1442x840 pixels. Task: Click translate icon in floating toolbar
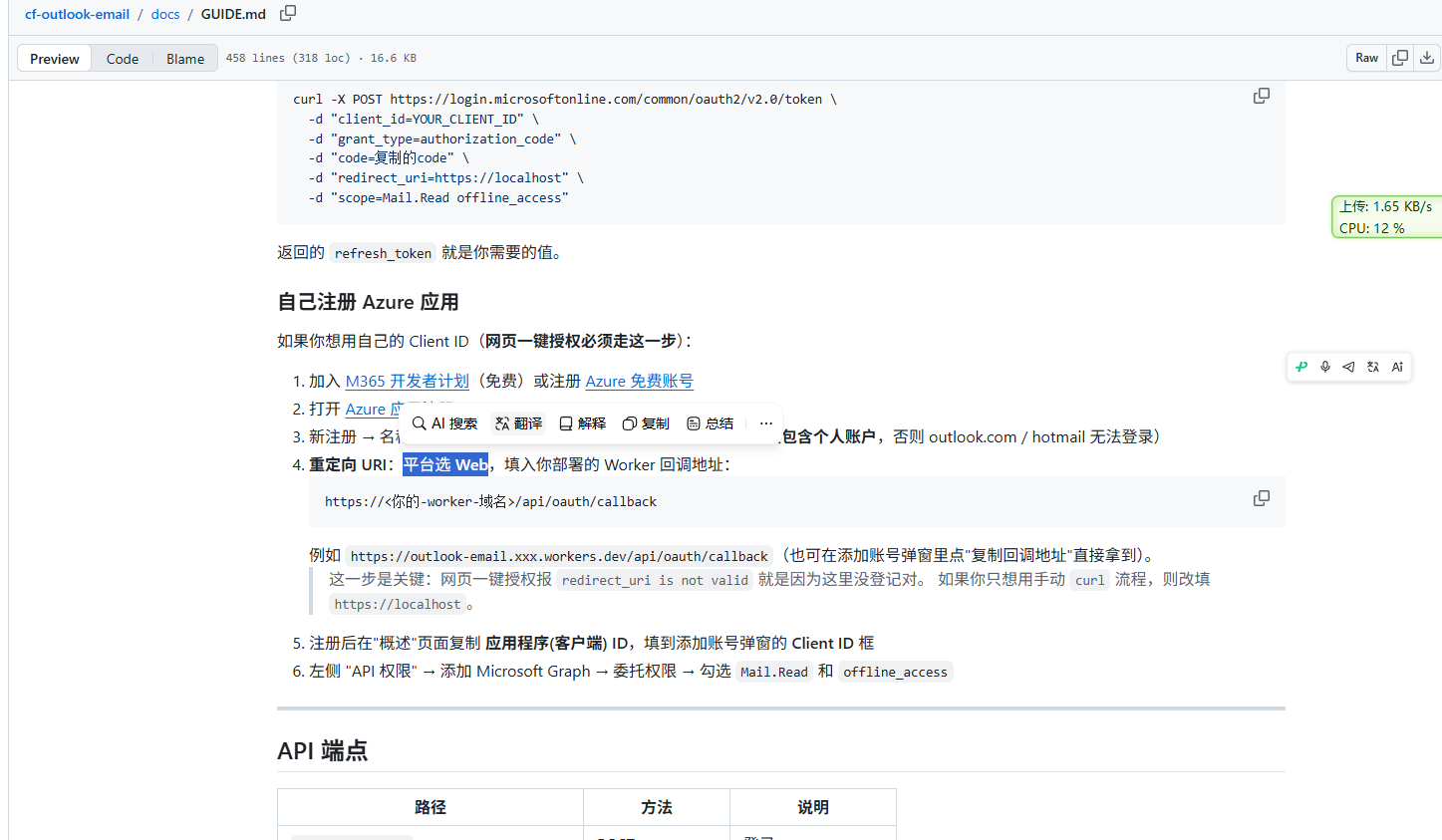[1373, 367]
